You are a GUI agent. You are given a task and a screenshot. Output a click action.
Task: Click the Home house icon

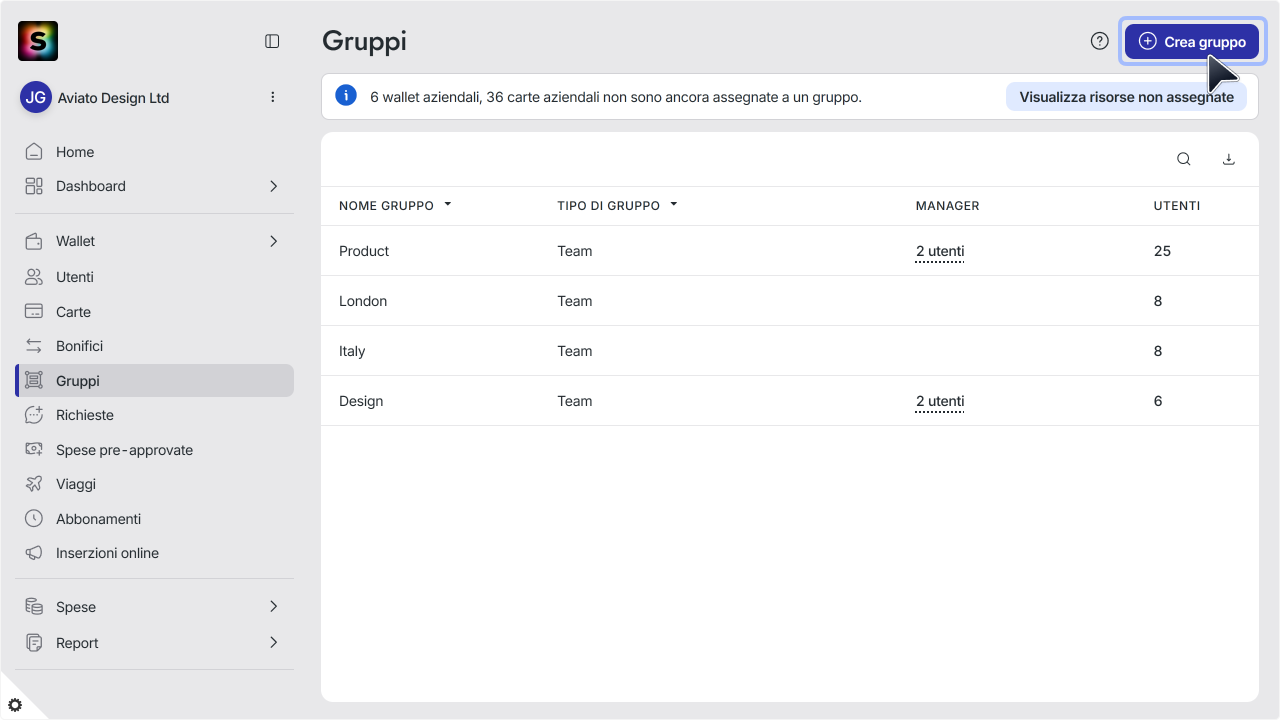point(34,152)
